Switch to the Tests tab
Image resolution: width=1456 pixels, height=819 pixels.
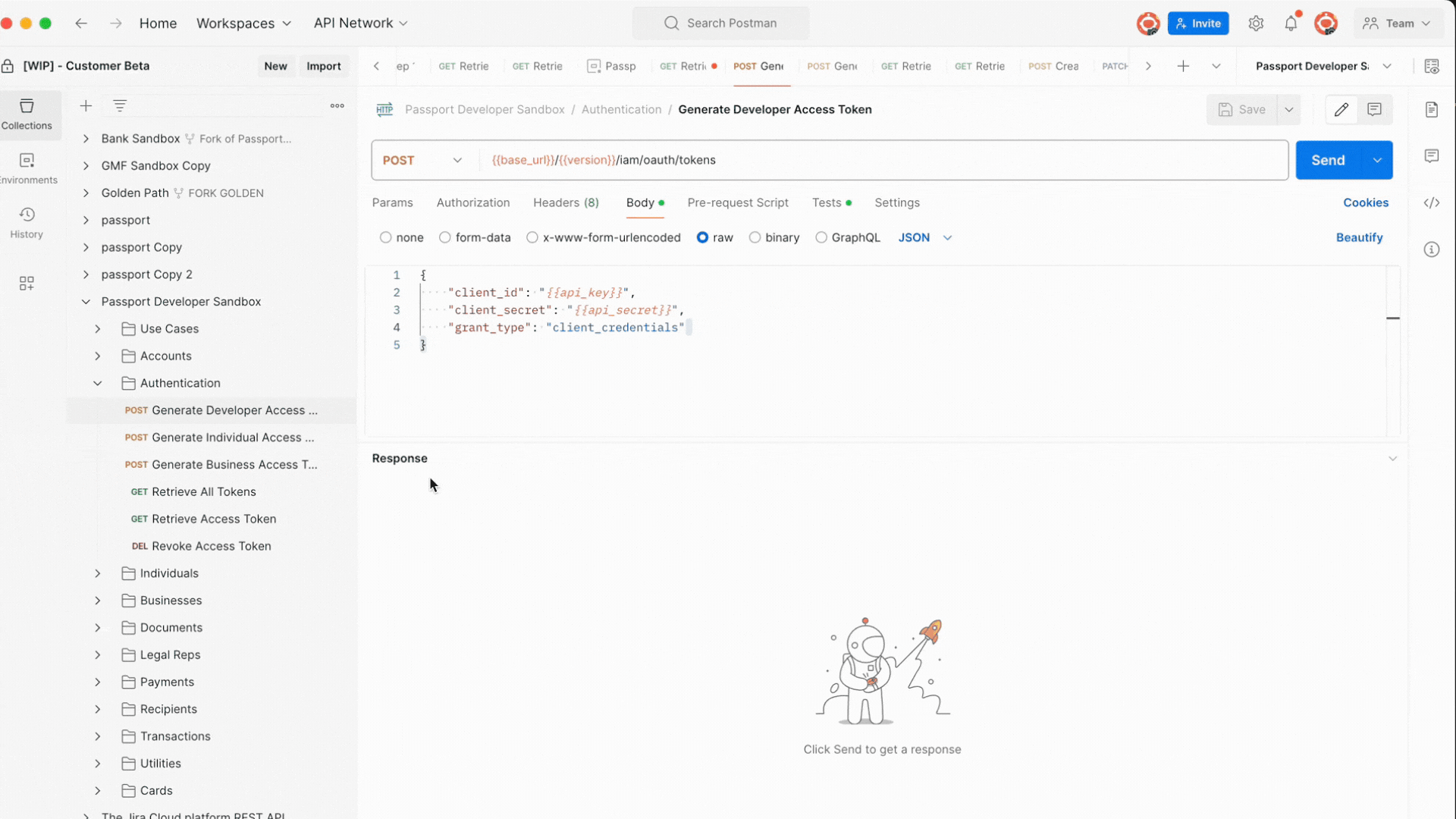click(831, 202)
